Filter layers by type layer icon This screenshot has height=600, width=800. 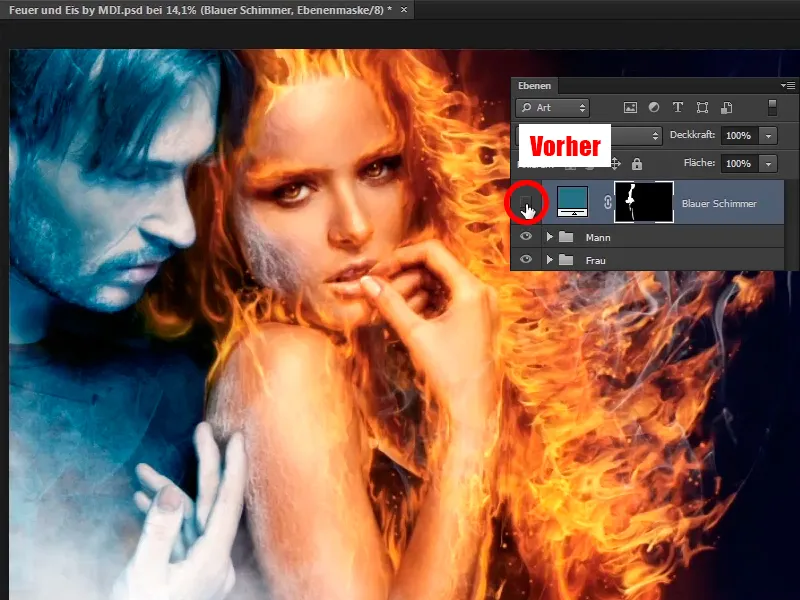point(678,107)
